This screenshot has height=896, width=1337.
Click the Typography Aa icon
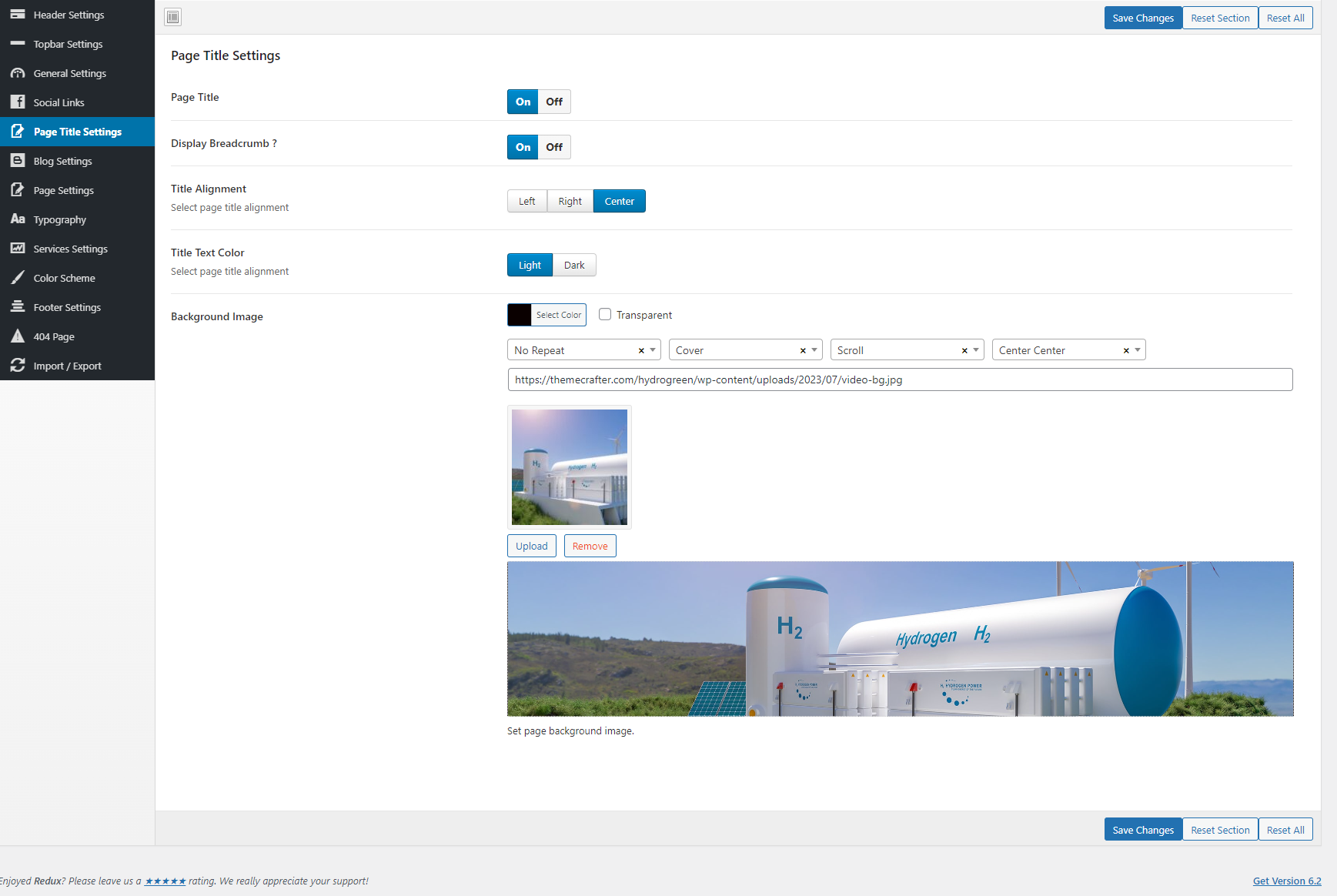(x=18, y=219)
